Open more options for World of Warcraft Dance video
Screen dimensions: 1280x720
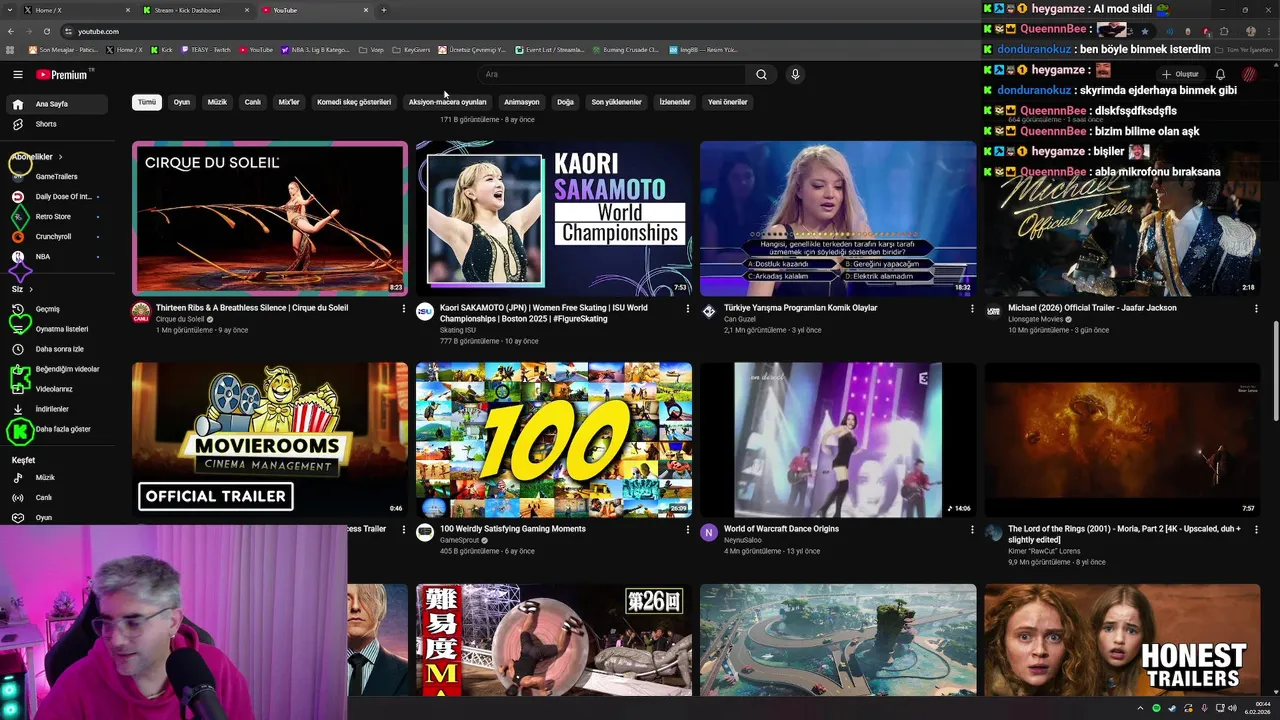[971, 530]
